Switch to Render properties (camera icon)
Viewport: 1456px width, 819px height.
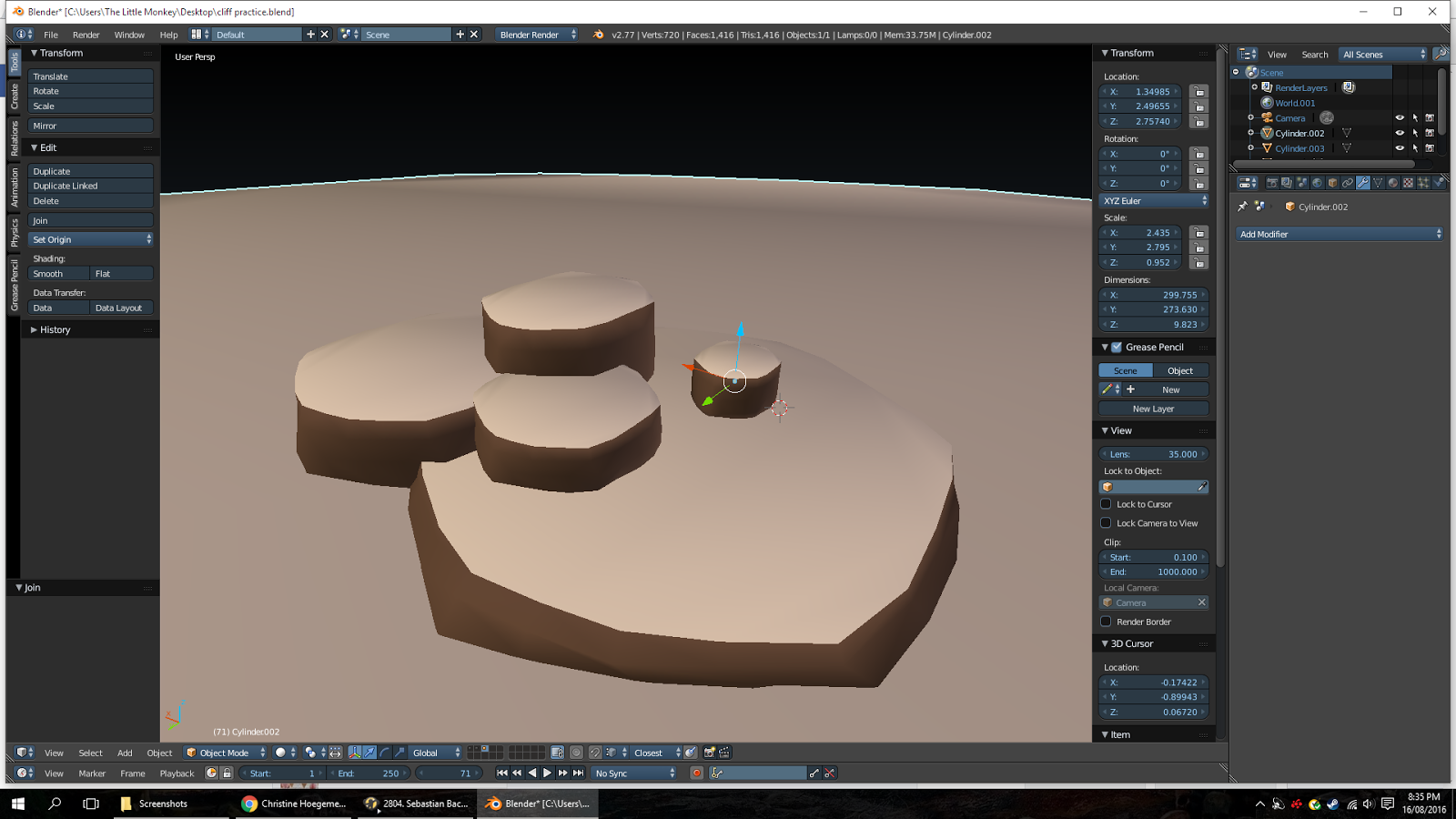pos(1272,182)
